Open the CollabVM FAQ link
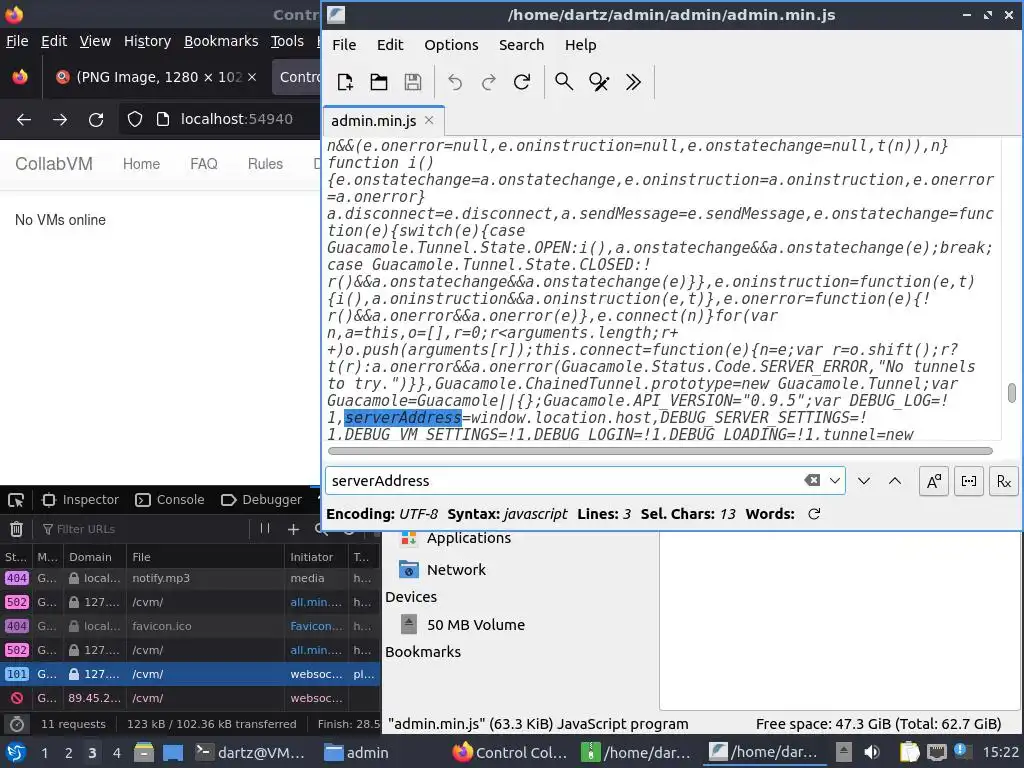The width and height of the screenshot is (1024, 768). (204, 164)
